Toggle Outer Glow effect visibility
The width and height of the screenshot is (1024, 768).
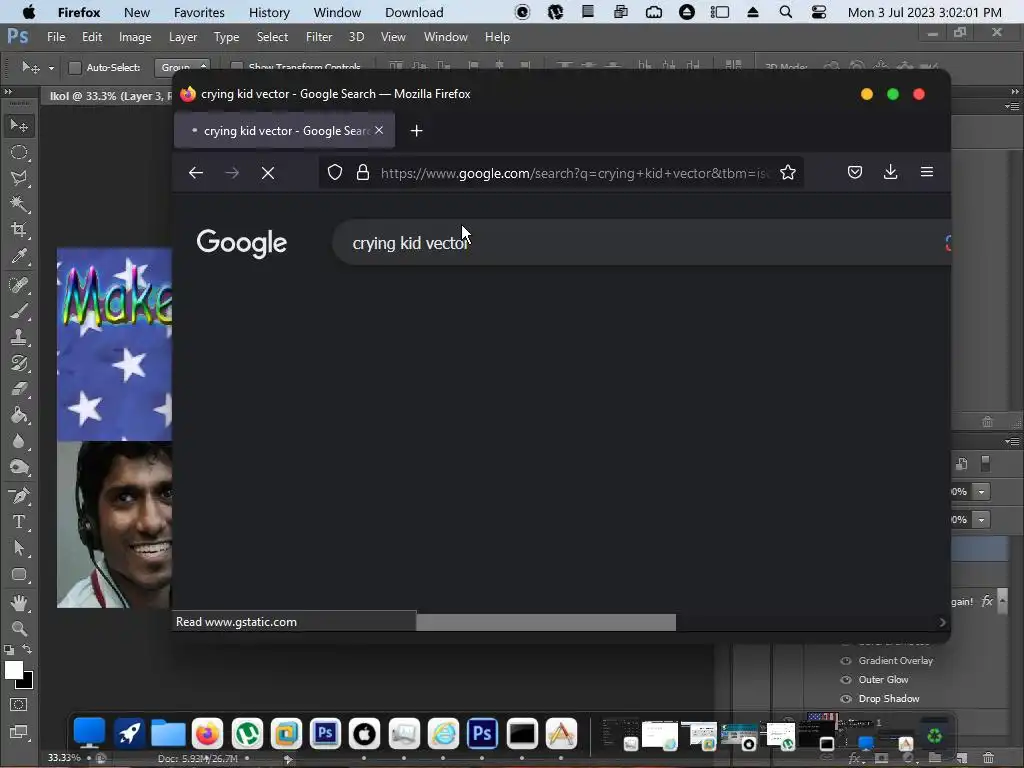pyautogui.click(x=846, y=679)
